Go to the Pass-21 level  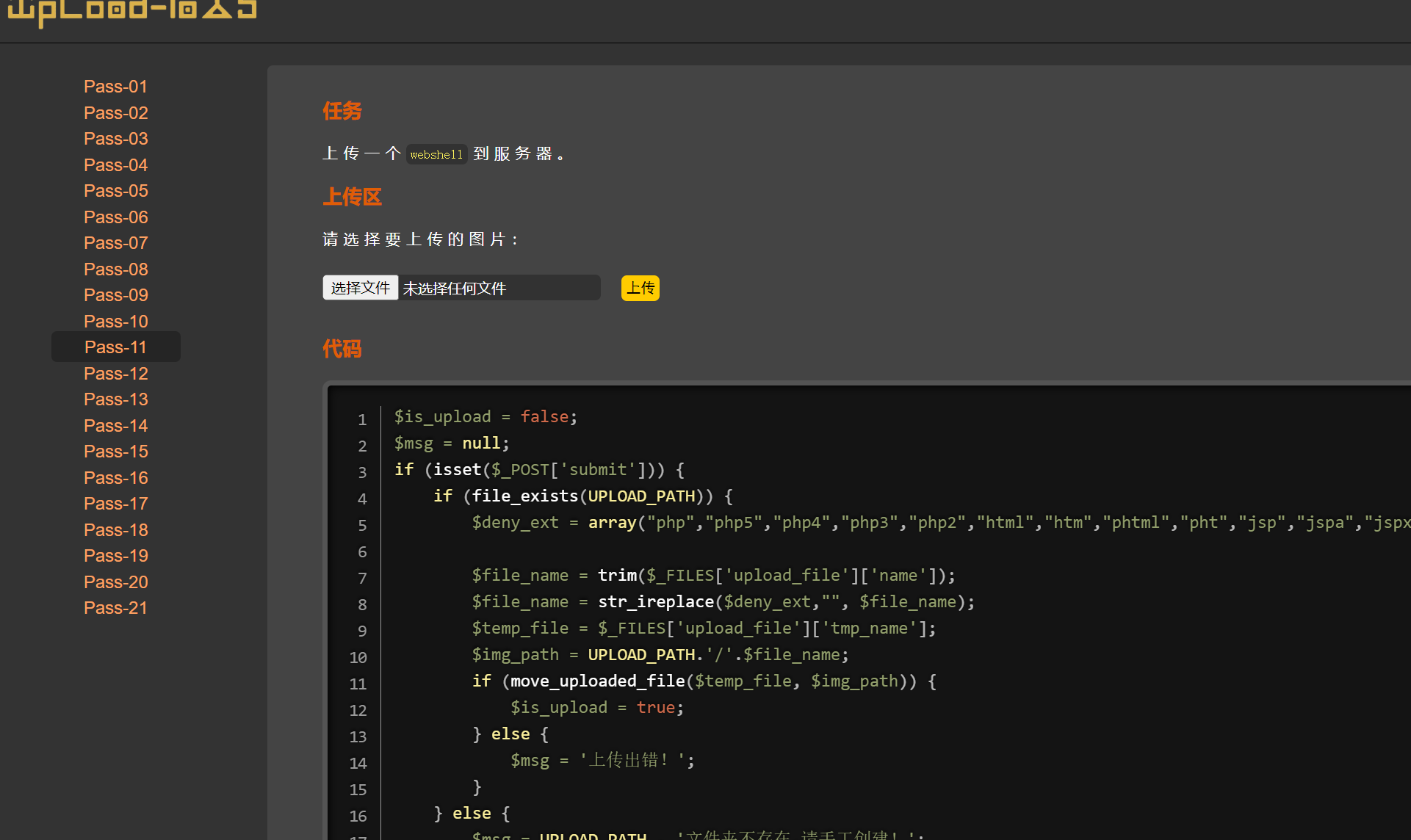[x=115, y=608]
